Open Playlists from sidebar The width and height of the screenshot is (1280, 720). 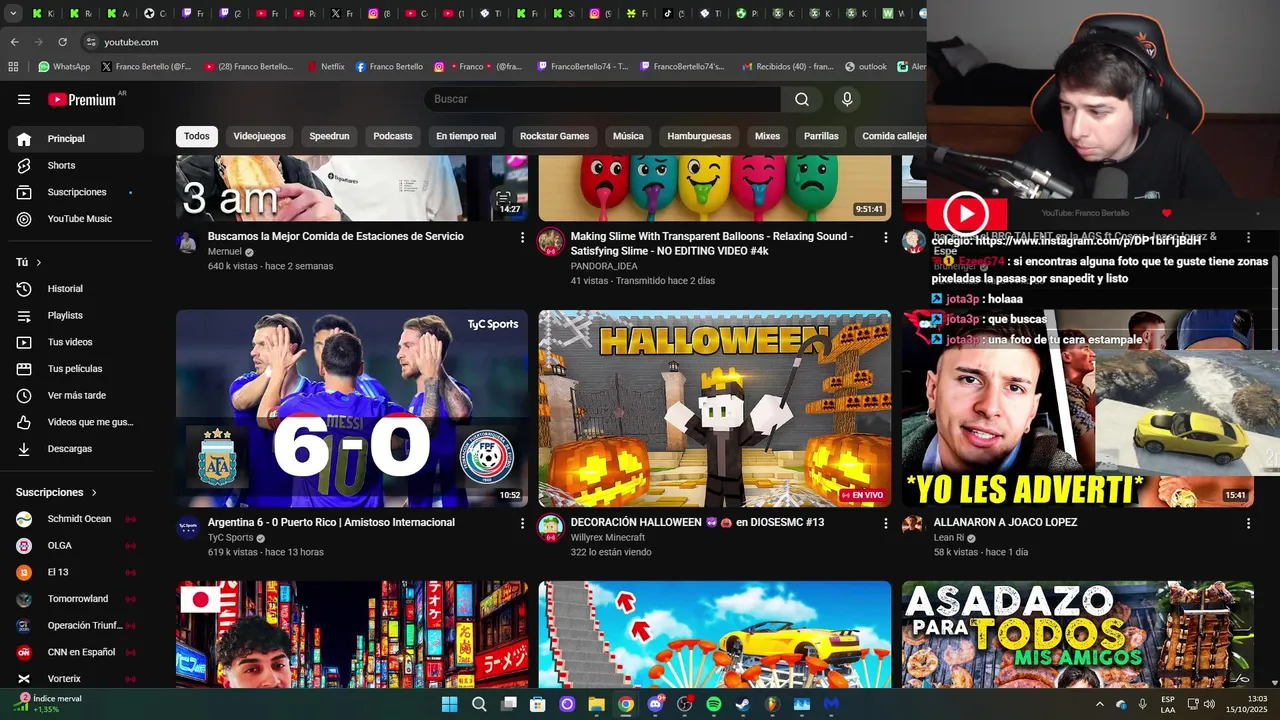pyautogui.click(x=76, y=315)
